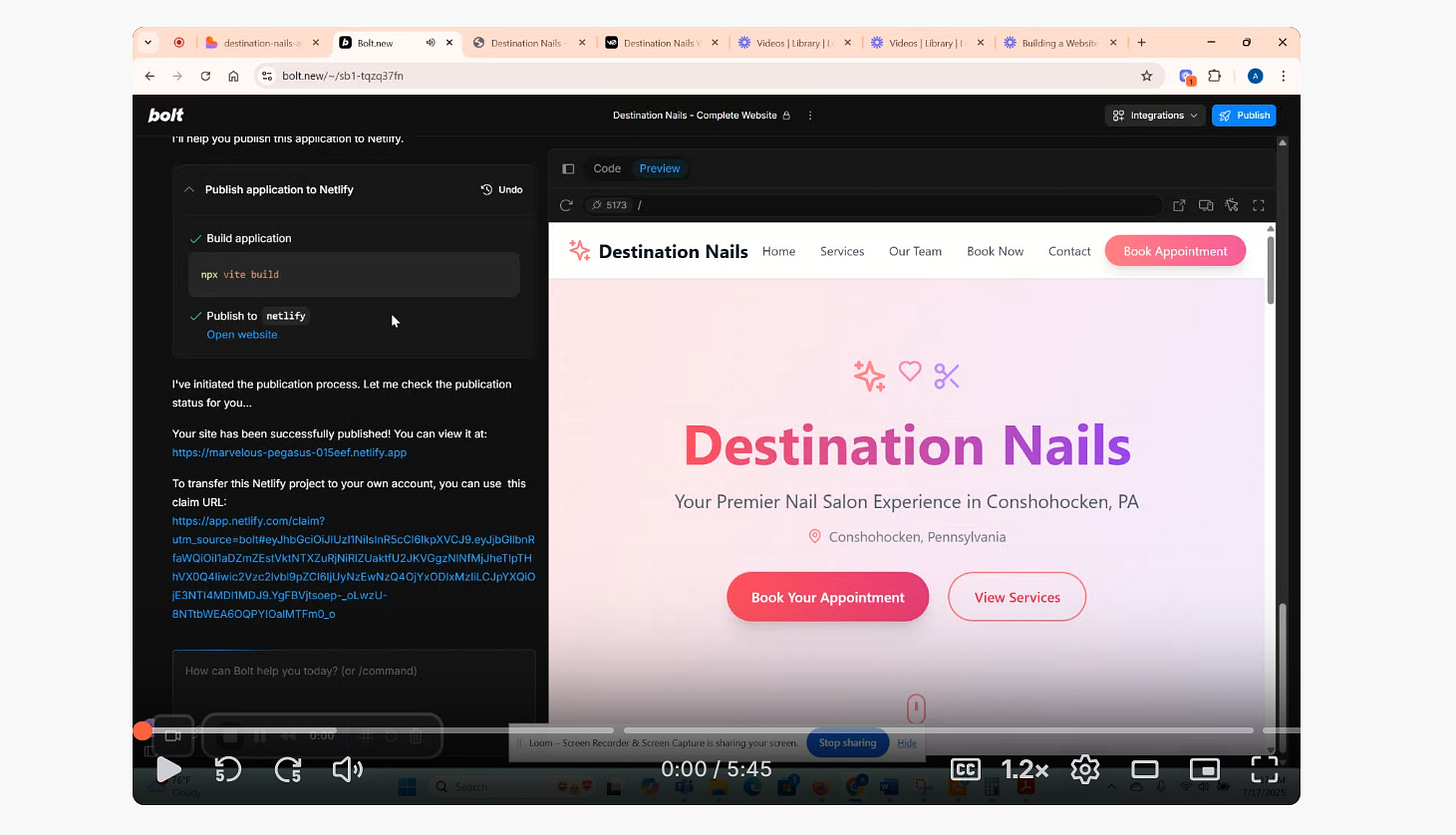Screen dimensions: 1456x835
Task: Expand preview to fullscreen icon
Action: pos(1259,205)
